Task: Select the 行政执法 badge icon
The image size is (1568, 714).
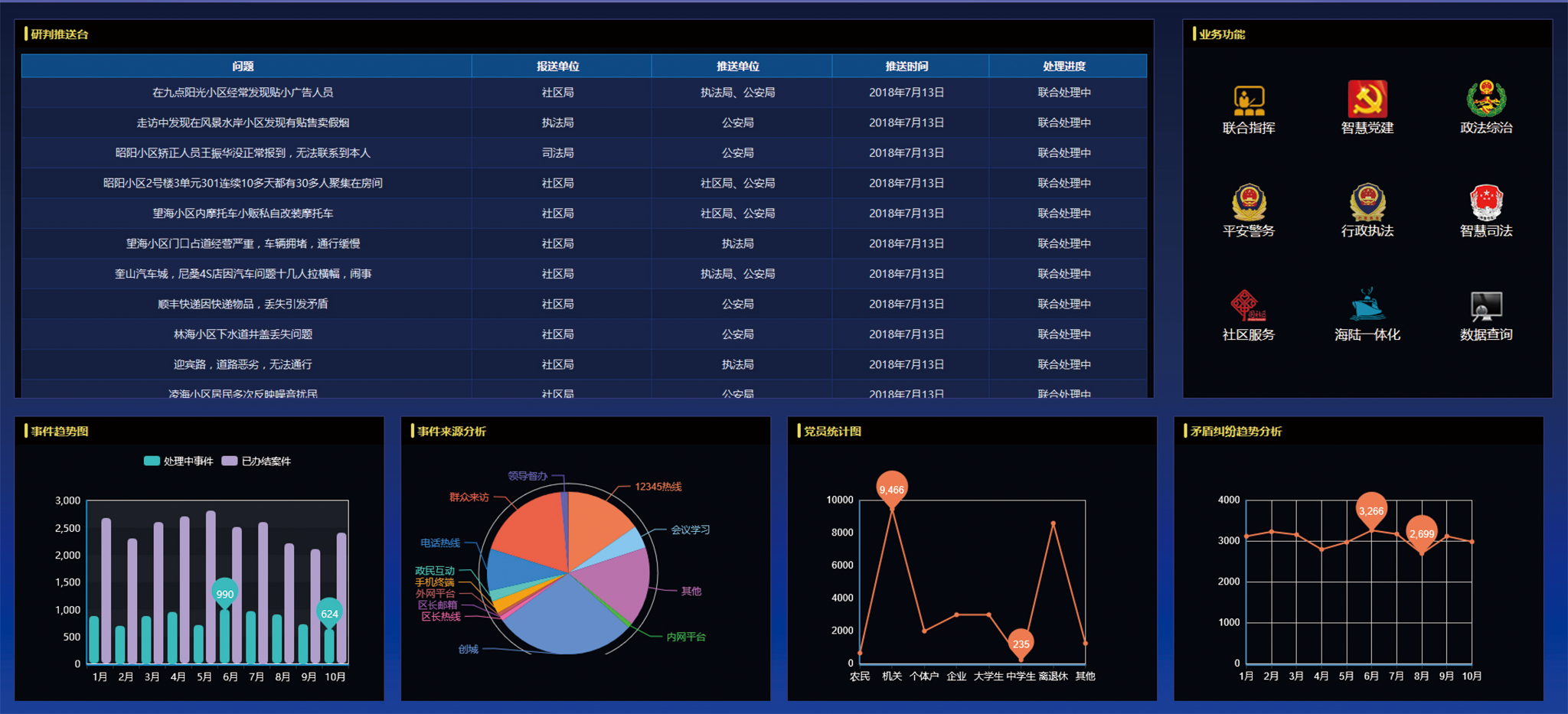Action: (1367, 203)
